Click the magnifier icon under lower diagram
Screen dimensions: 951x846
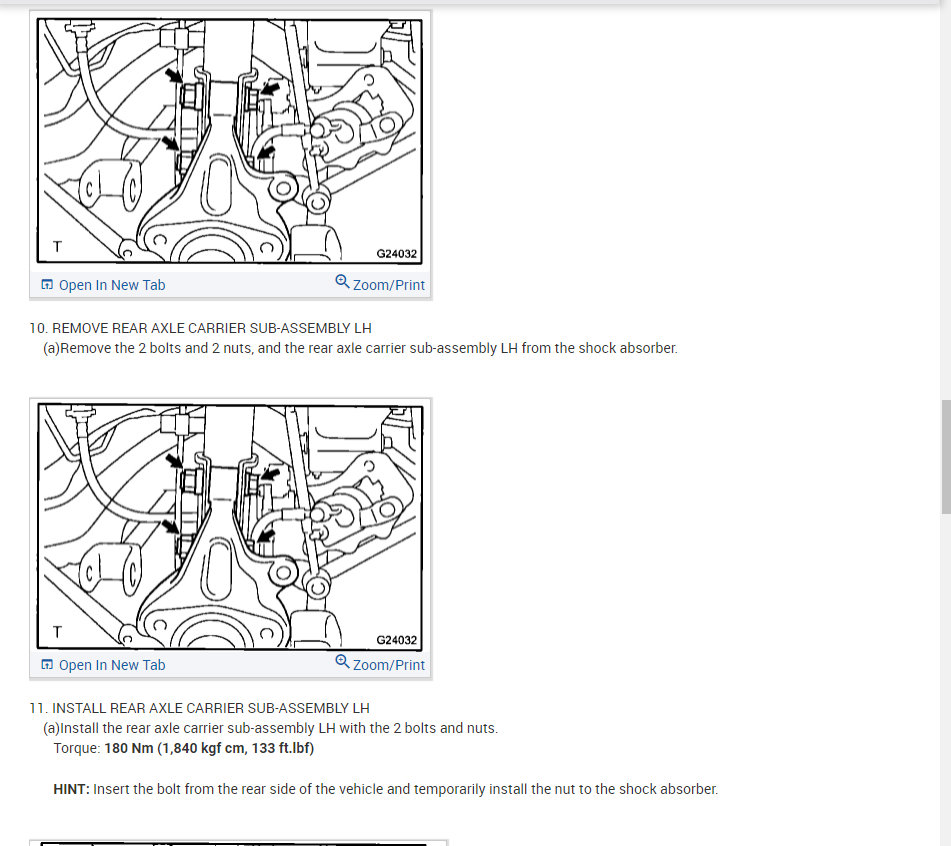click(342, 662)
